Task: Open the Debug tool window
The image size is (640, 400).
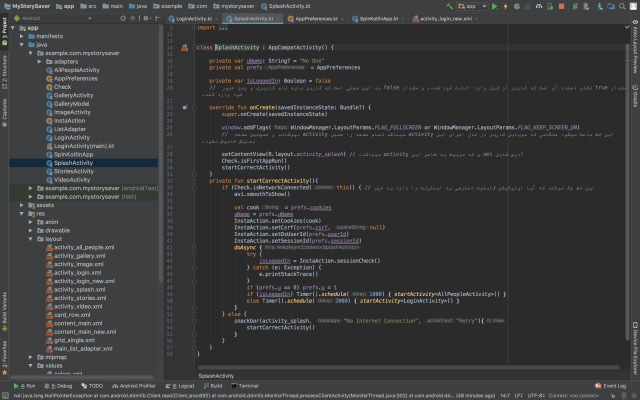Action: [58, 386]
